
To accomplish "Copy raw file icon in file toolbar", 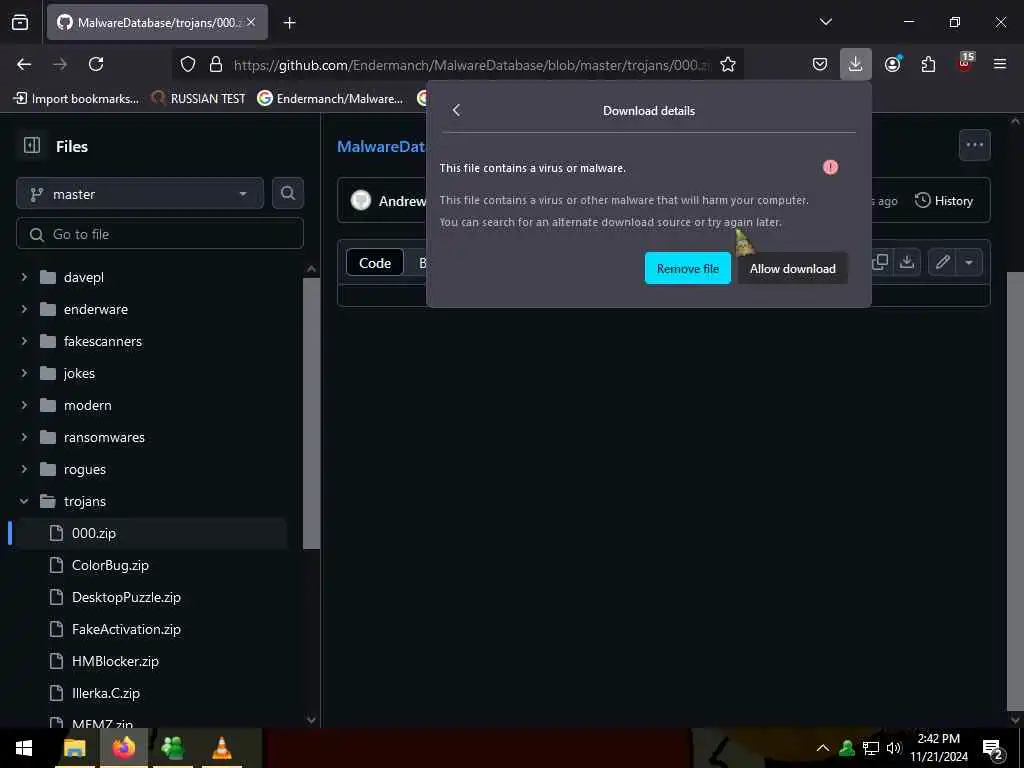I will pyautogui.click(x=880, y=263).
